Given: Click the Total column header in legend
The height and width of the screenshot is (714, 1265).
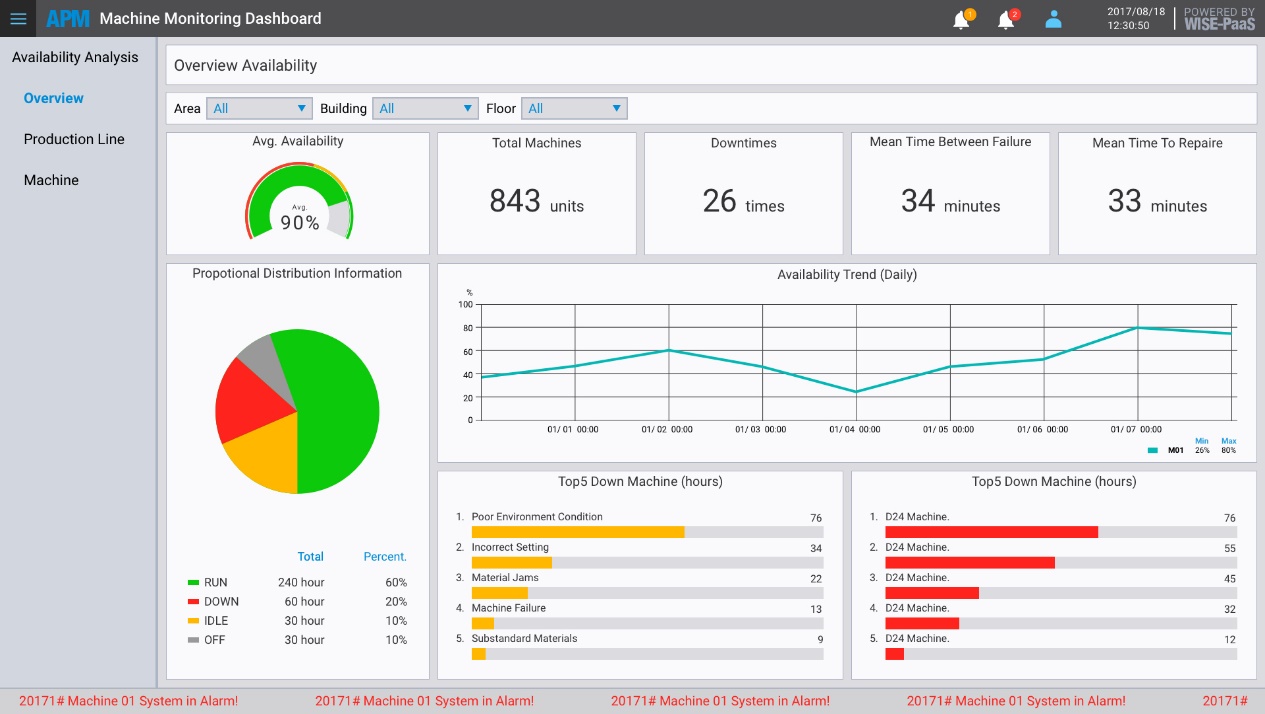Looking at the screenshot, I should [311, 557].
